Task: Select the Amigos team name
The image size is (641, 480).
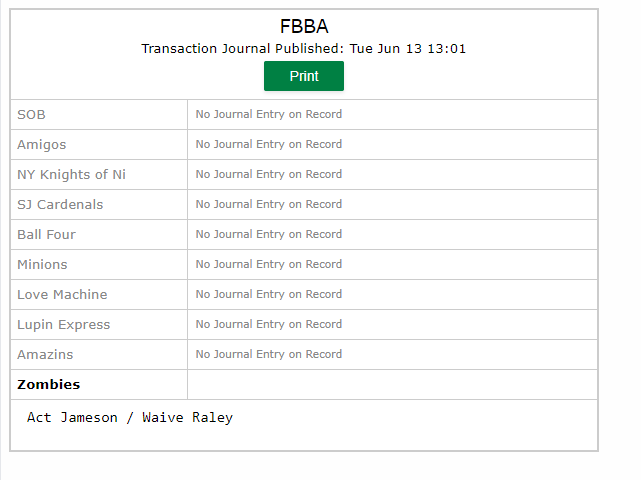Action: 41,145
